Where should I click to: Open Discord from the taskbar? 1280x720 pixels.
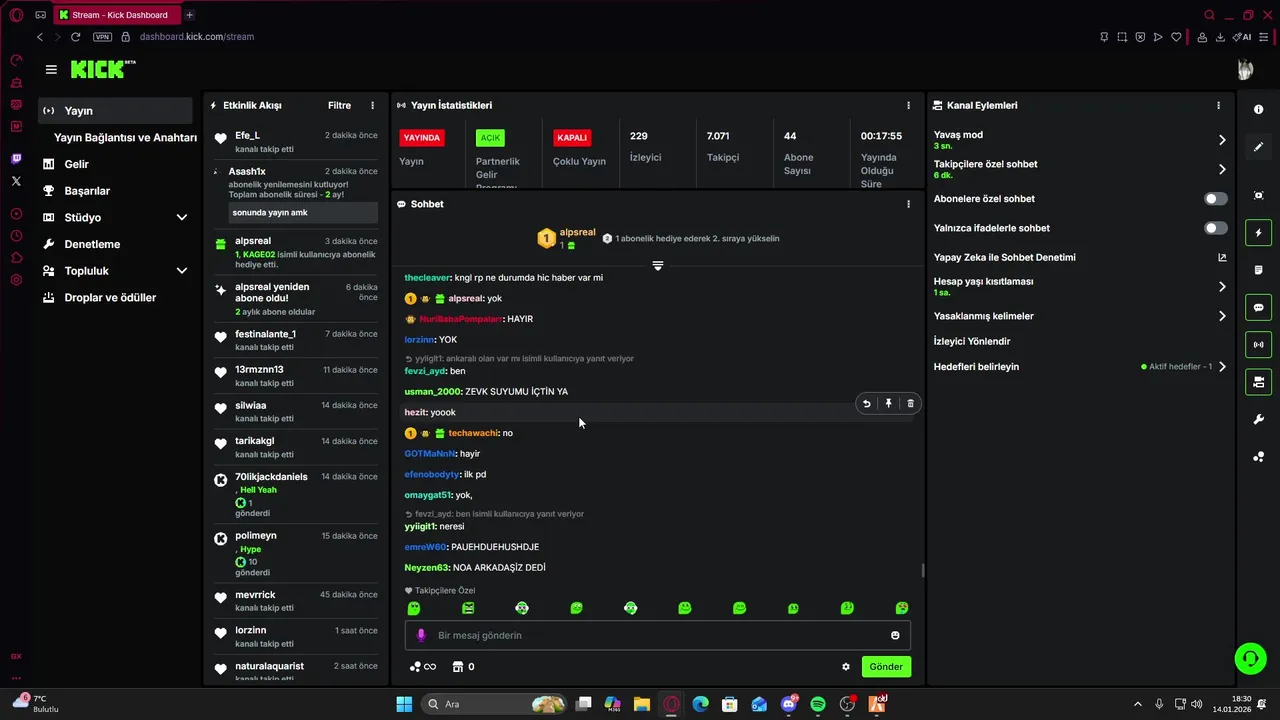[789, 704]
